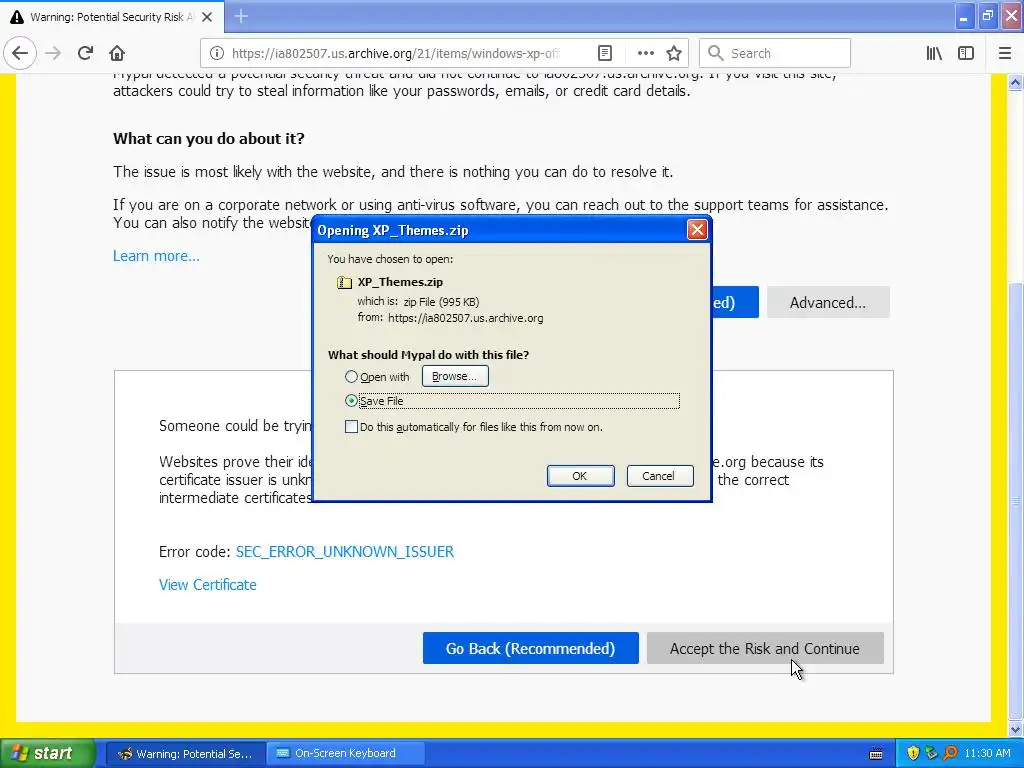
Task: Close the Warning: Potential Security Risk tab
Action: point(207,17)
